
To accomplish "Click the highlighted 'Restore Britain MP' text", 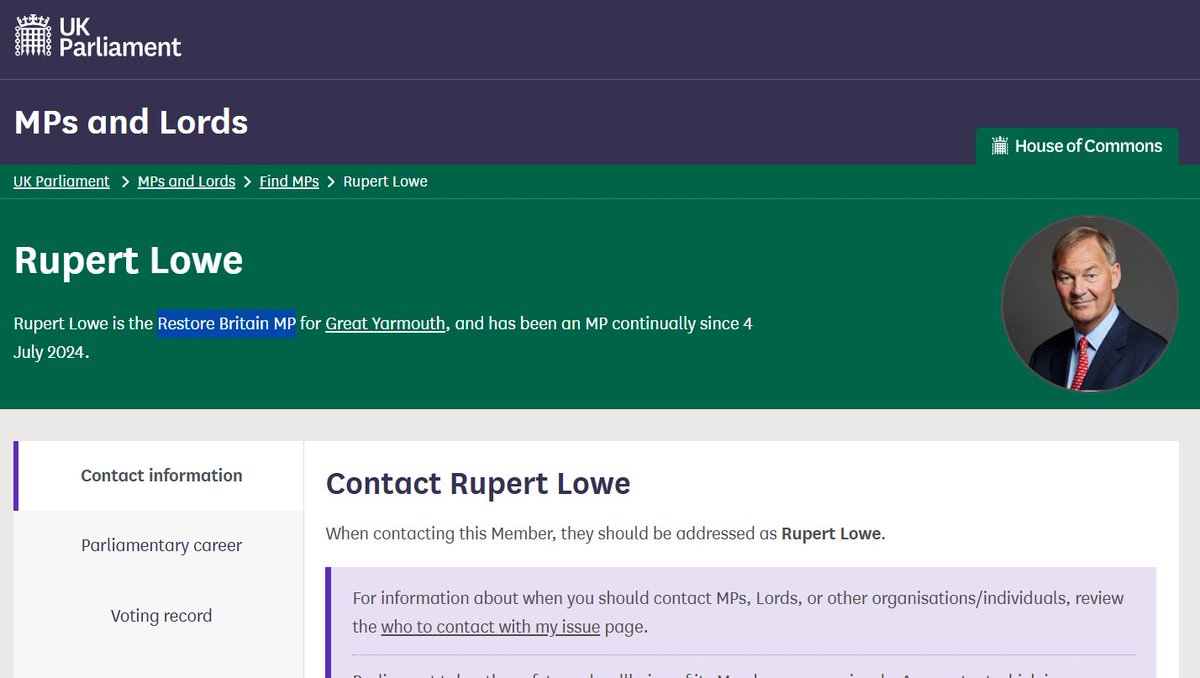I will (x=227, y=324).
